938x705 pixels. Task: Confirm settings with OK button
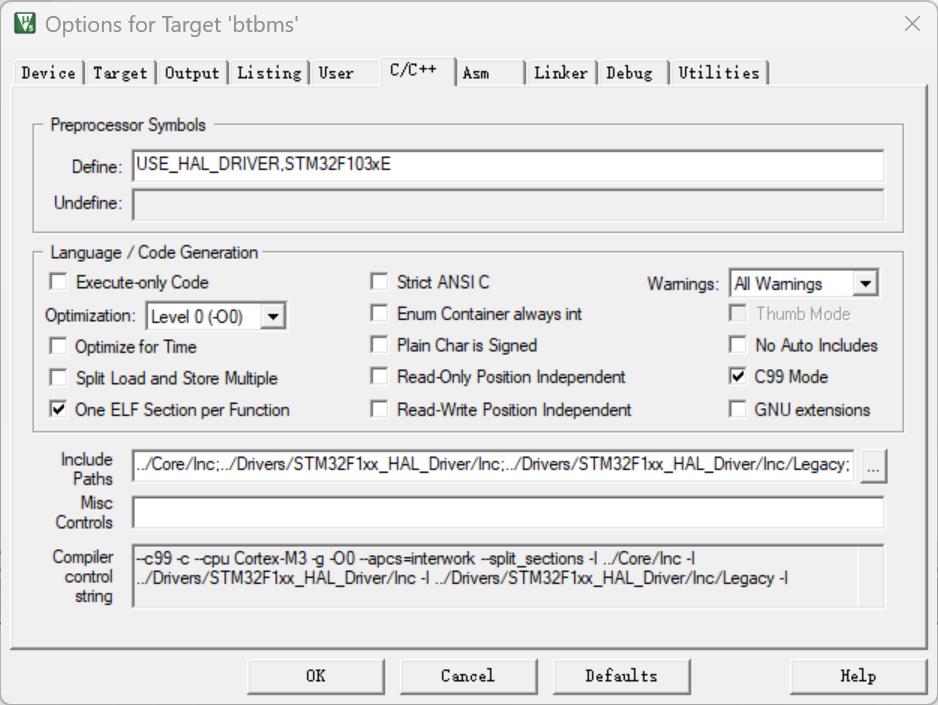coord(316,676)
